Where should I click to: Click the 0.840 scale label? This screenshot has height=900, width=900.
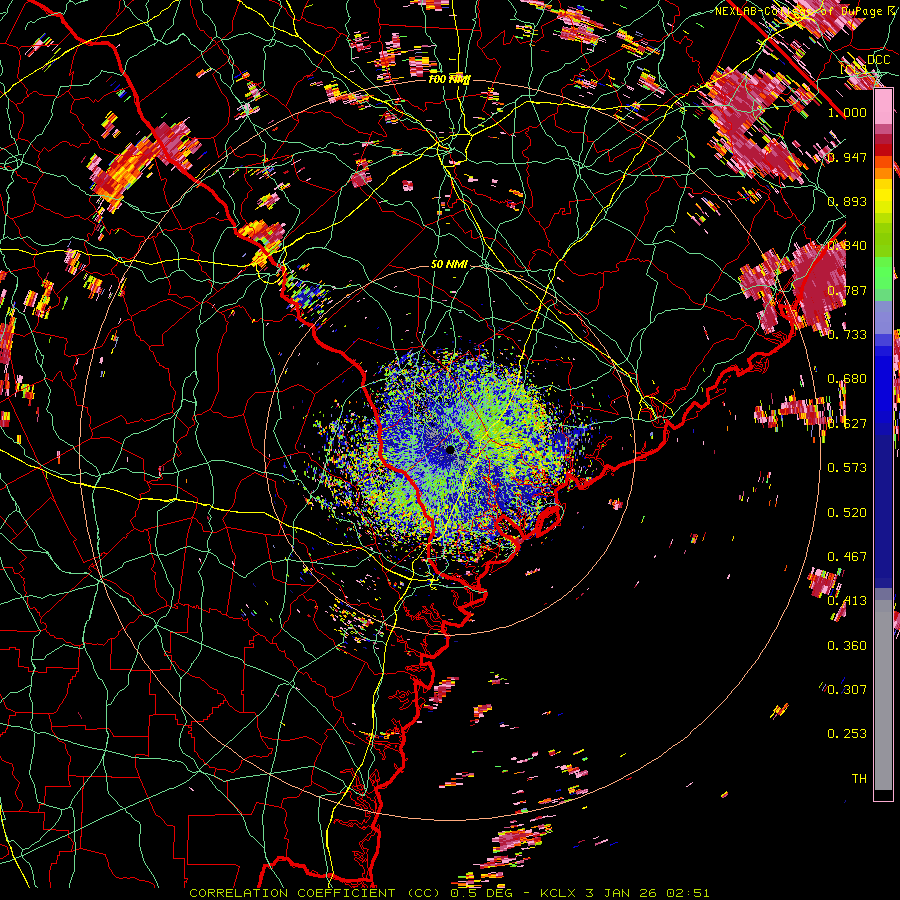point(847,246)
